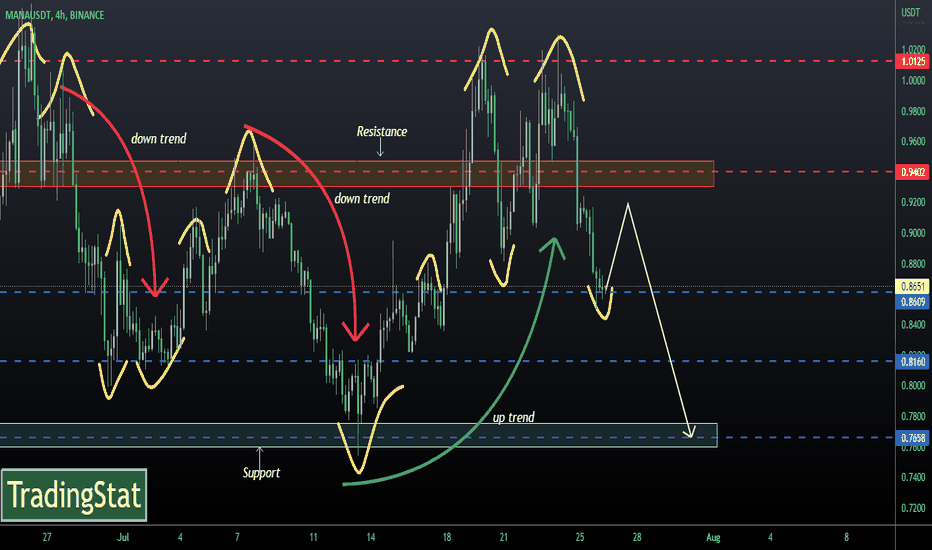Click the 25 date on time axis
The width and height of the screenshot is (932, 550).
pyautogui.click(x=580, y=537)
